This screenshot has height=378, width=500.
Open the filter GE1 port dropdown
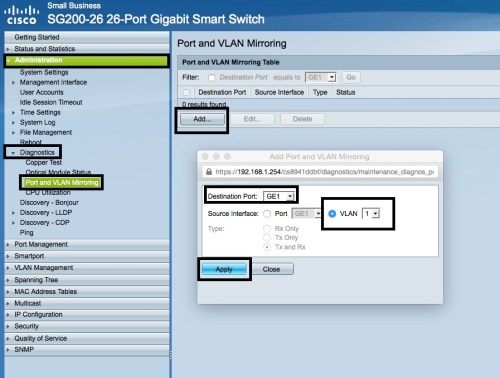321,77
